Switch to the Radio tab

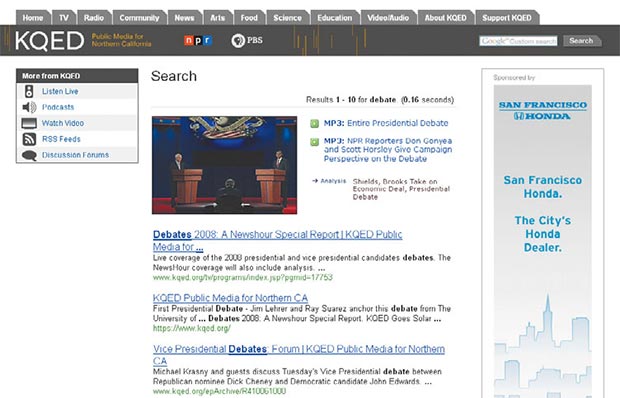pos(94,18)
